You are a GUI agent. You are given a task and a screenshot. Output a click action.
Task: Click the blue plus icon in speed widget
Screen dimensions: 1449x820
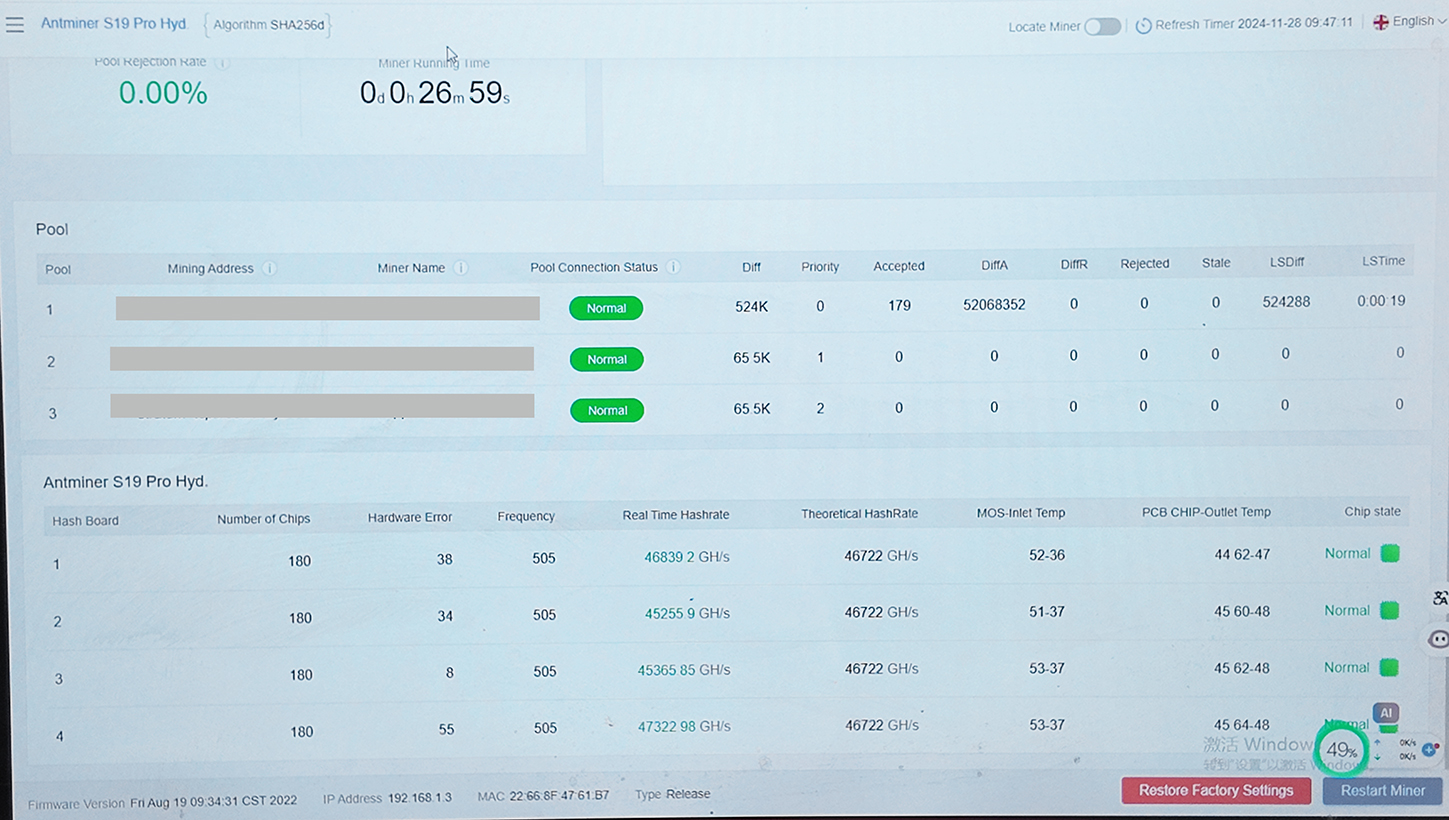point(1428,749)
